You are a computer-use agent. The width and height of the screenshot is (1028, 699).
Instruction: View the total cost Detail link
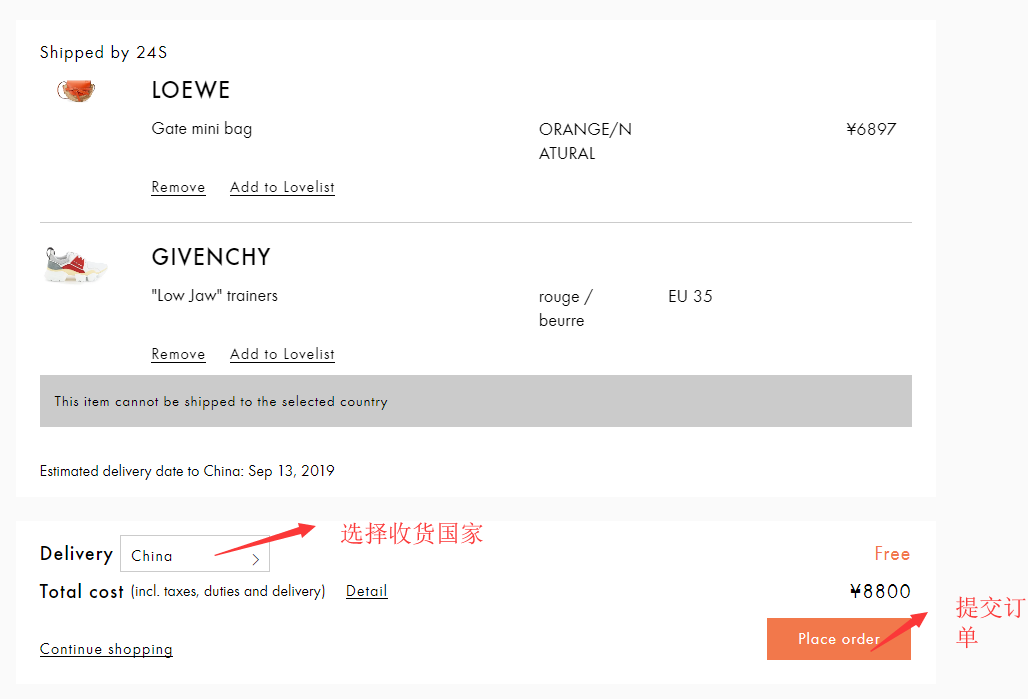click(366, 591)
